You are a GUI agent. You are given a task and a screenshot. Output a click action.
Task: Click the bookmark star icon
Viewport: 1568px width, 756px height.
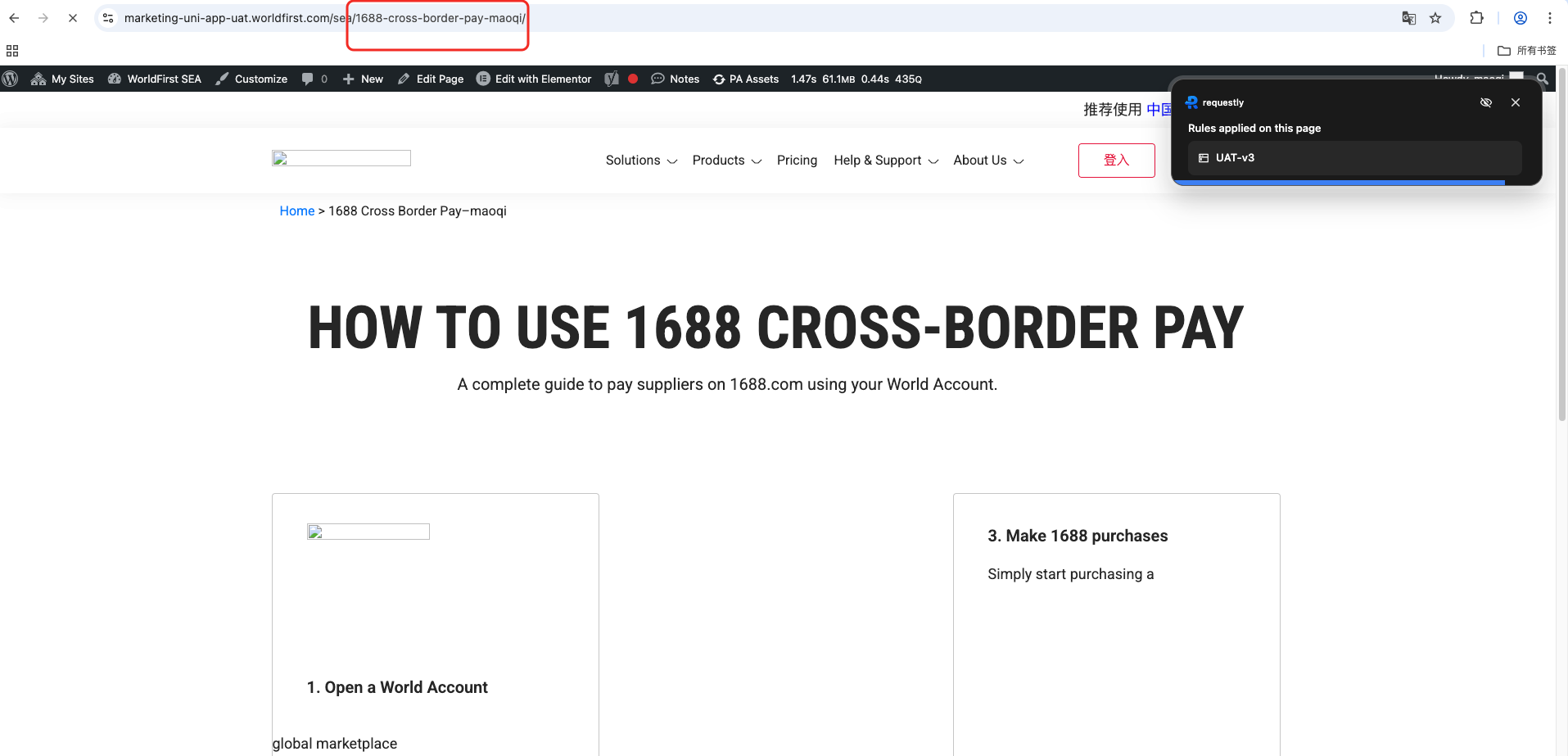tap(1435, 18)
